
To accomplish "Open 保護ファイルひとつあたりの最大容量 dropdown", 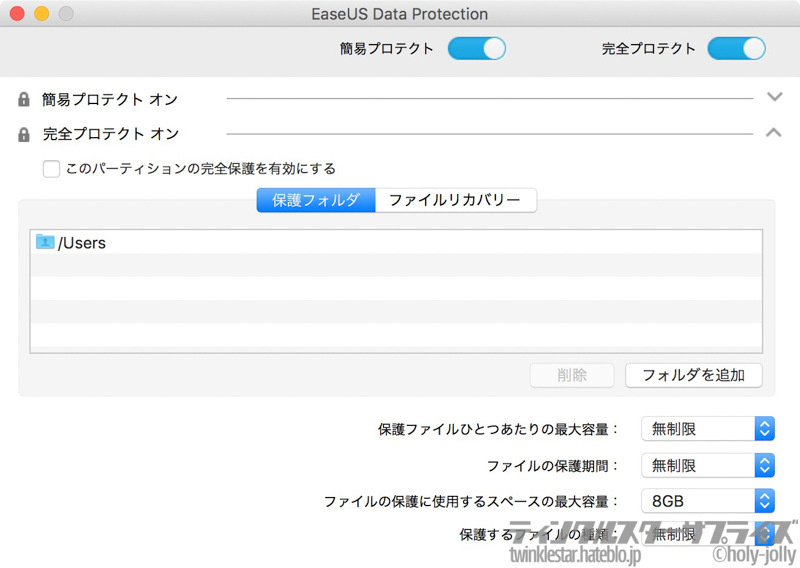I will 708,429.
